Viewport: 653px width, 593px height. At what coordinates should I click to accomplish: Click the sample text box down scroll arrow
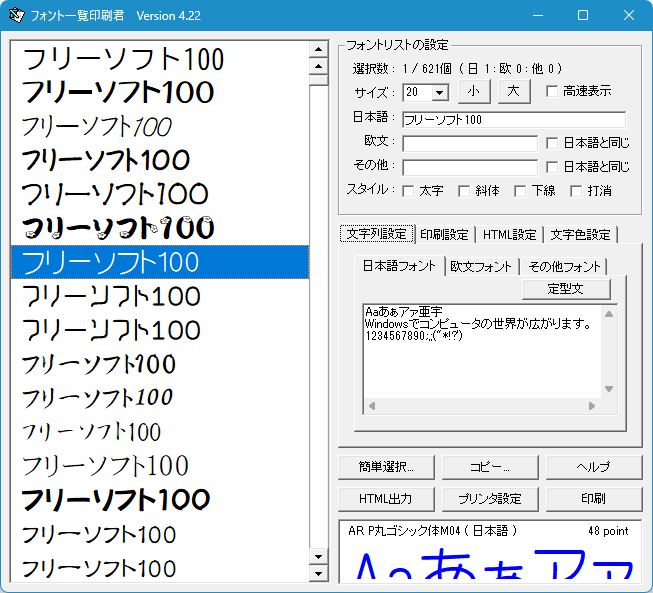[x=609, y=389]
